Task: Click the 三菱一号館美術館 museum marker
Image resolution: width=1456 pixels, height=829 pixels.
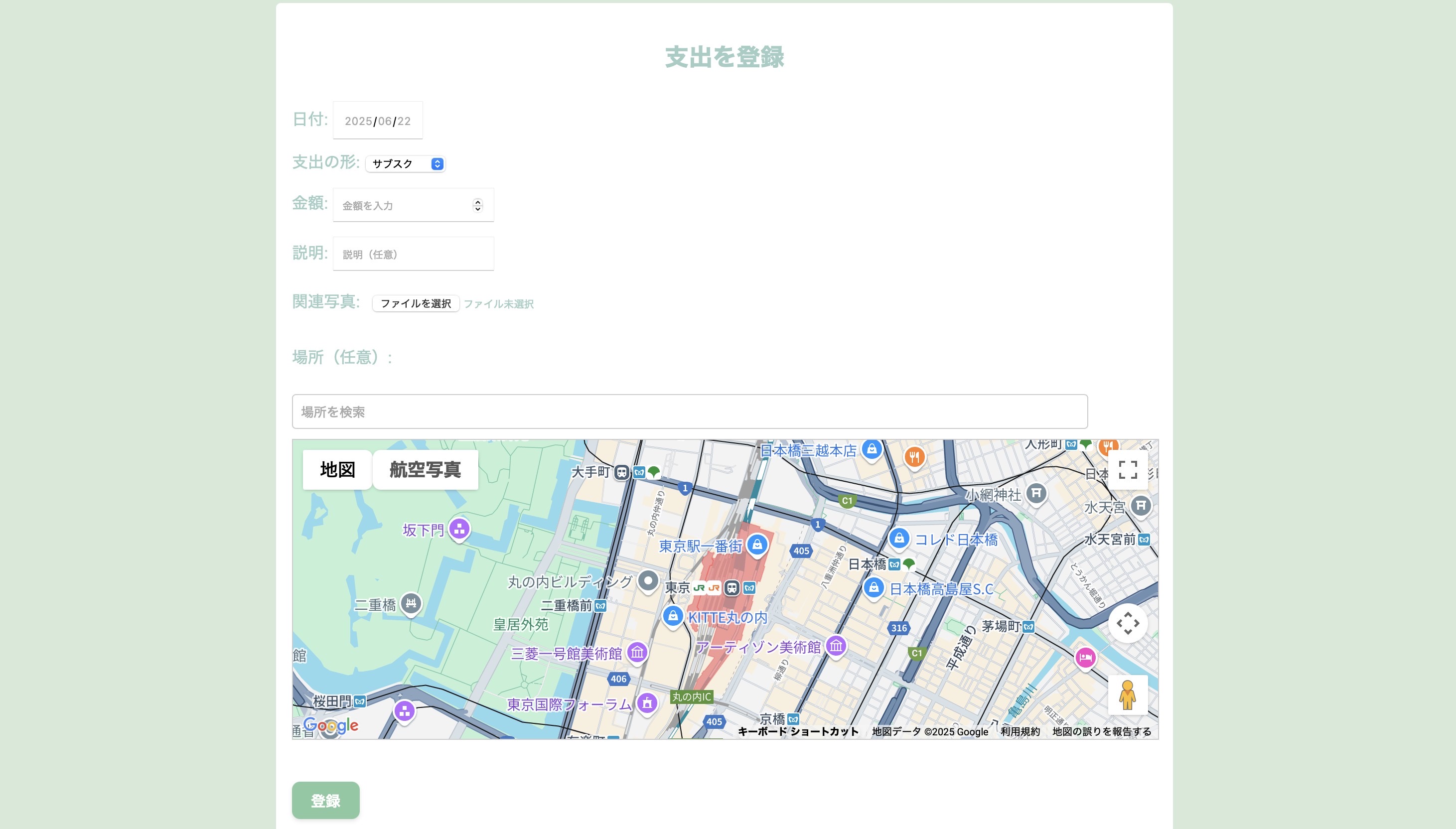Action: [637, 653]
